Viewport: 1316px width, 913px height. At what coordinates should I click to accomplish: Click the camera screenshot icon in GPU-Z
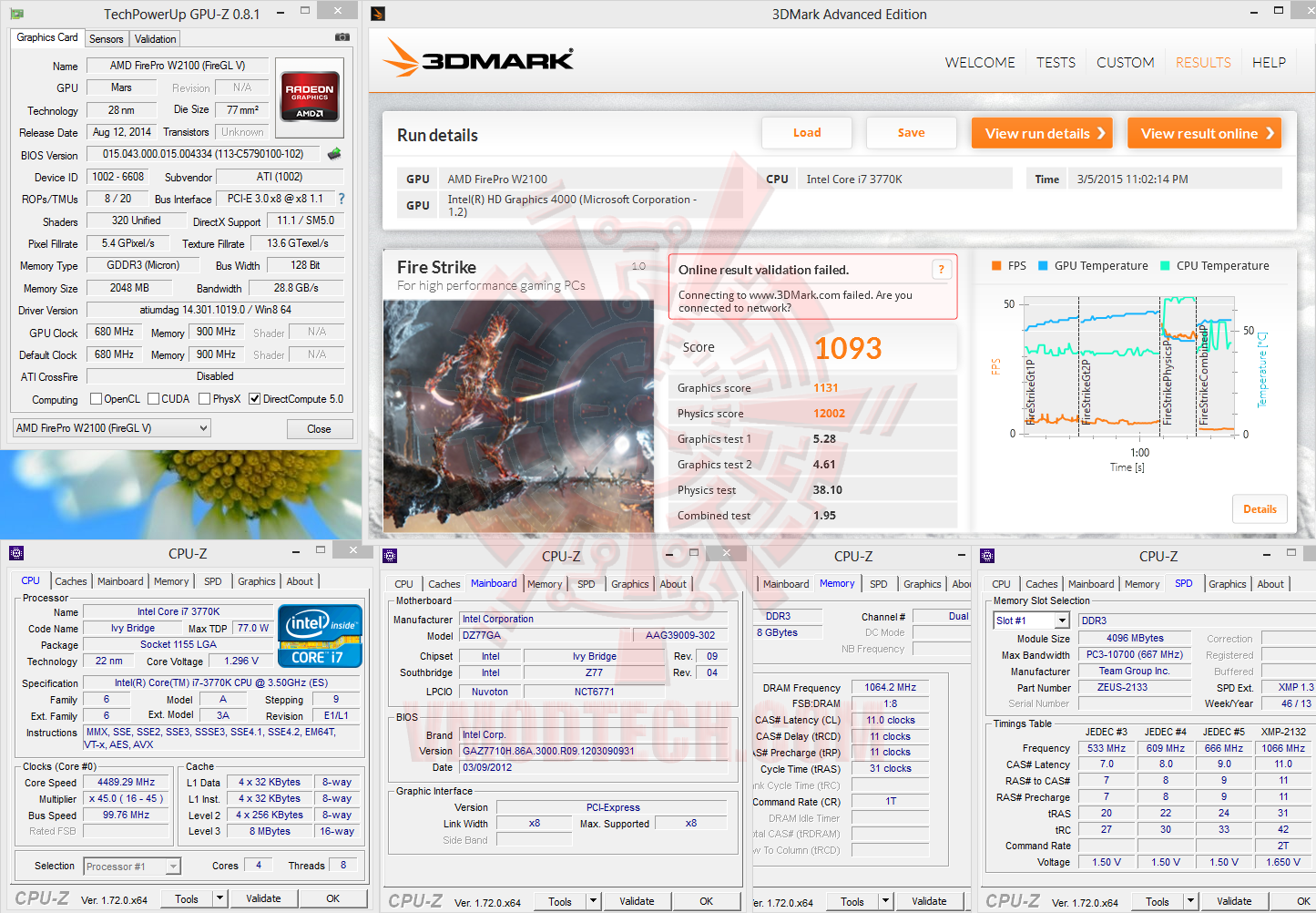342,36
